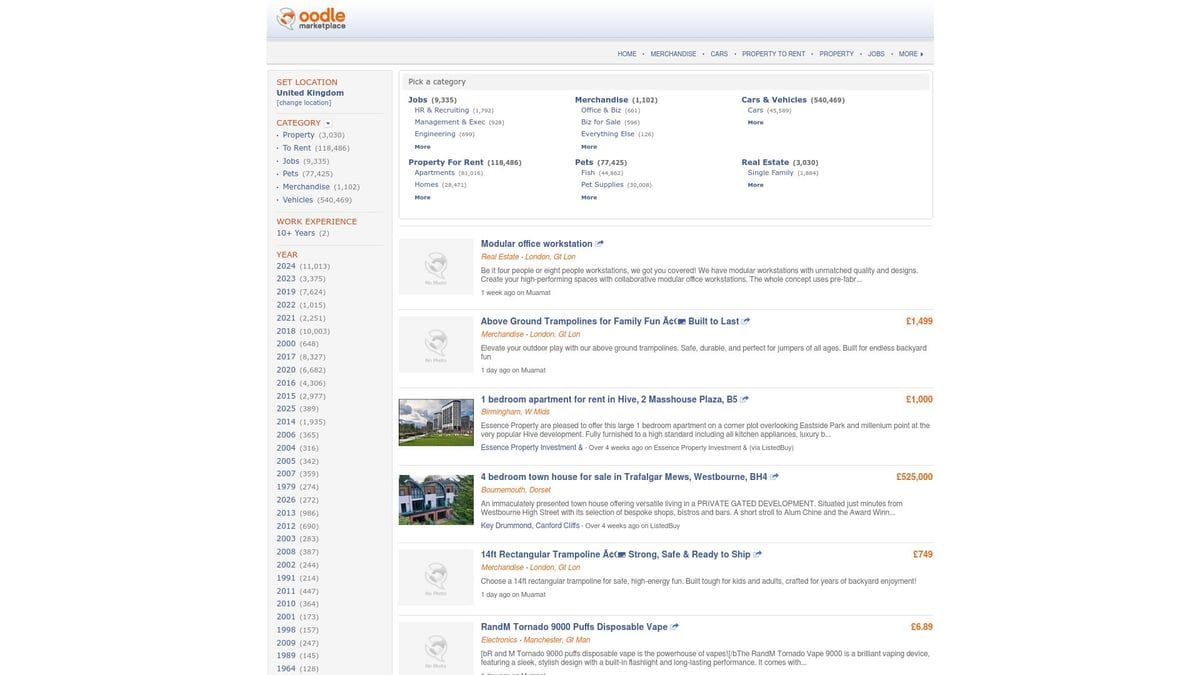Open Engineering jobs subcategory
Viewport: 1200px width, 675px height.
[x=435, y=134]
